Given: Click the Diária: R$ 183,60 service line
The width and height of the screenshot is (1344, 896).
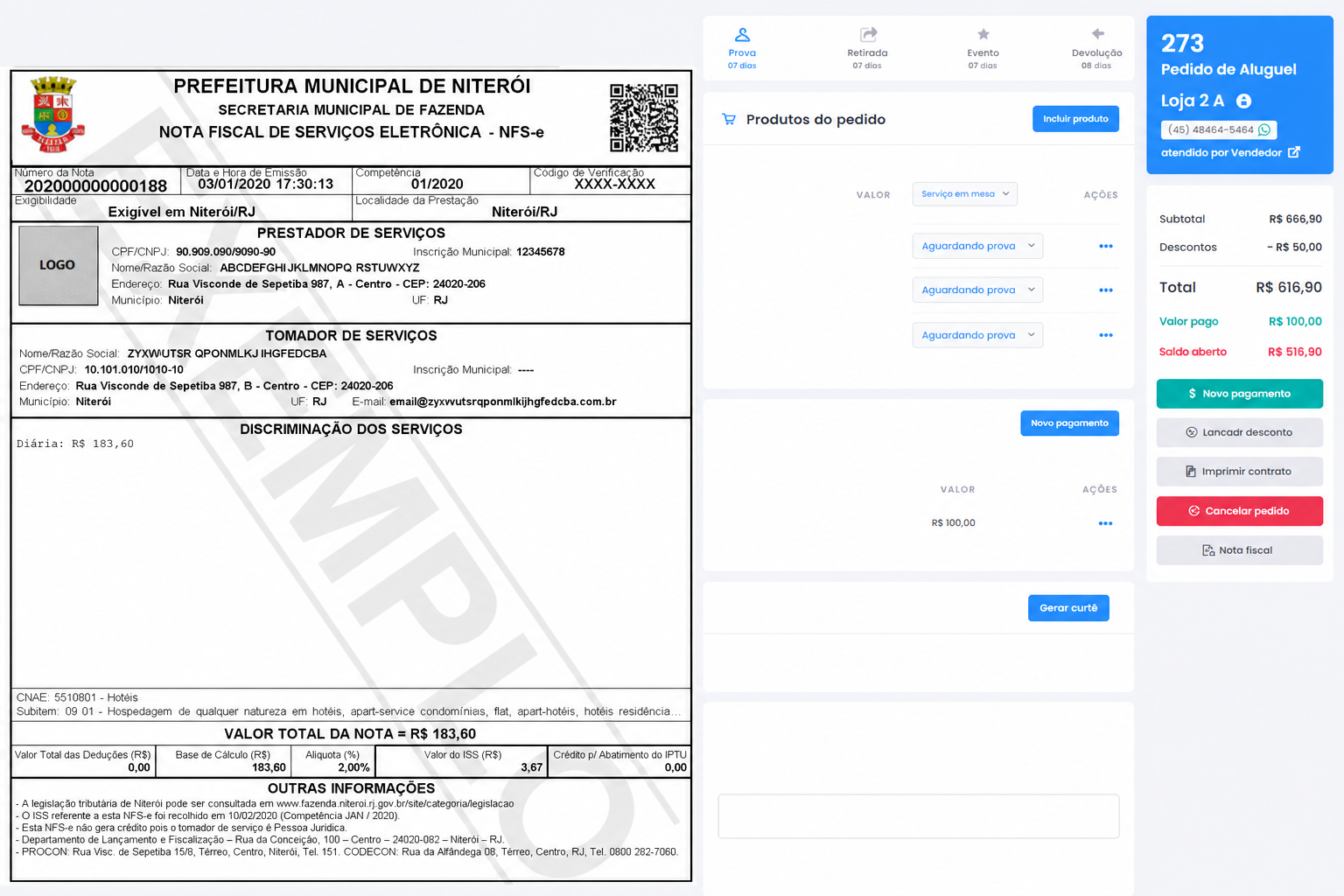Looking at the screenshot, I should click(x=75, y=444).
